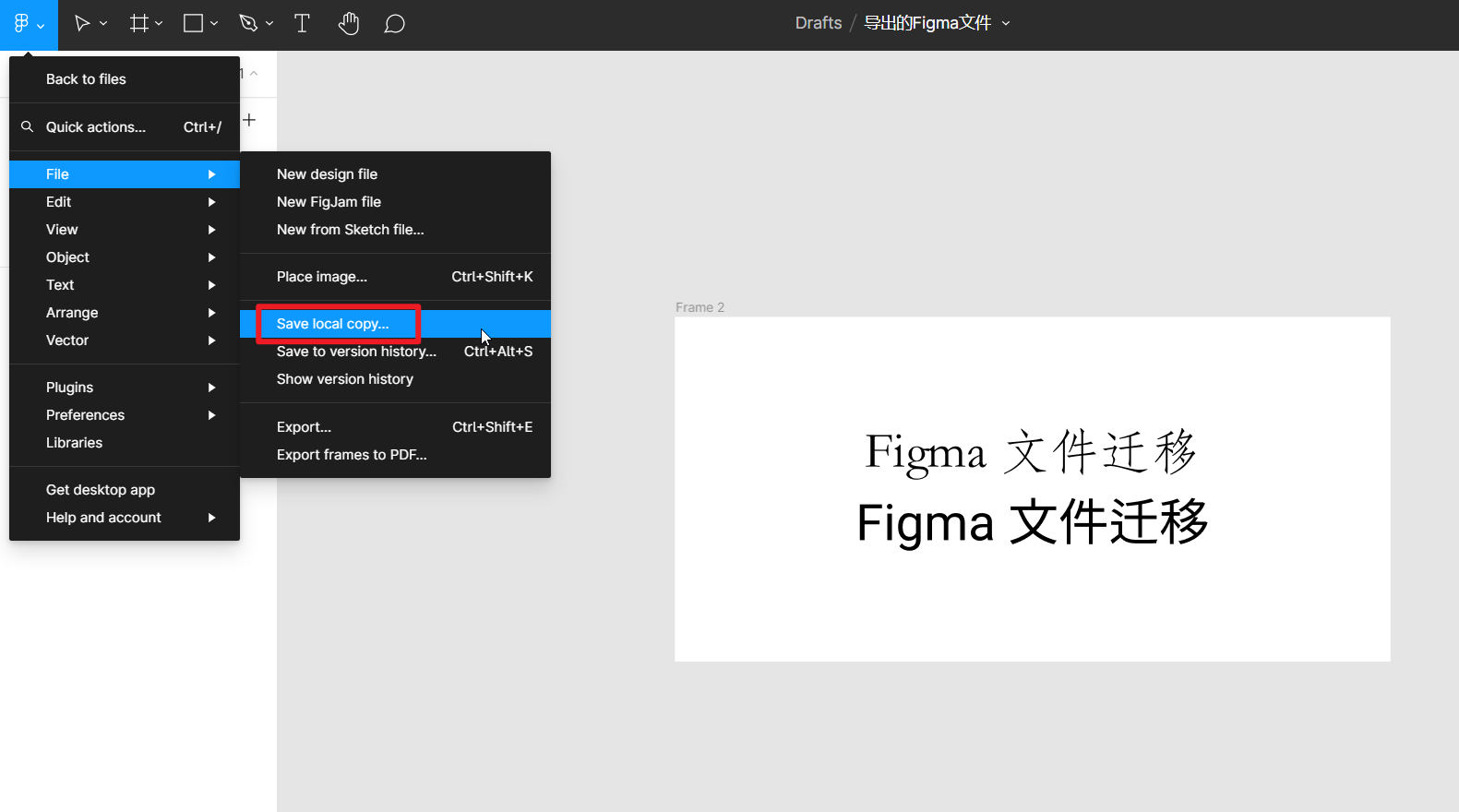
Task: Choose Export frames to PDF
Action: 395,455
